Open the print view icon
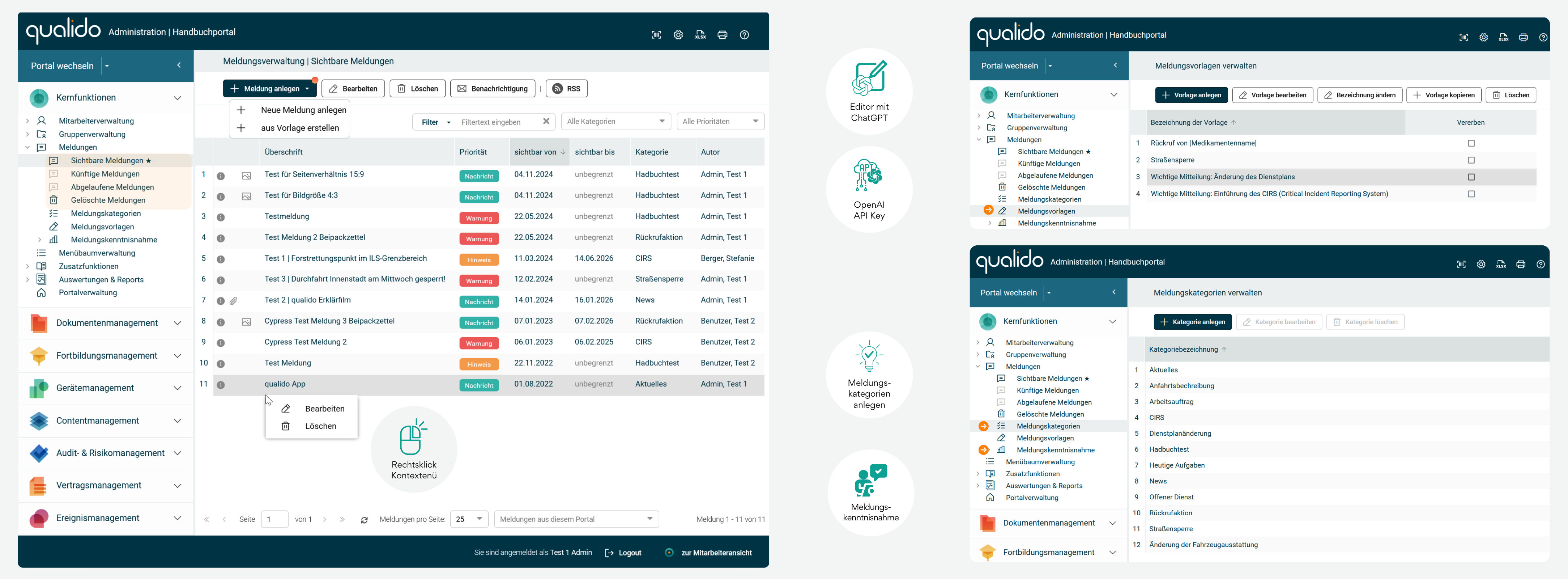The image size is (1568, 579). [x=723, y=35]
